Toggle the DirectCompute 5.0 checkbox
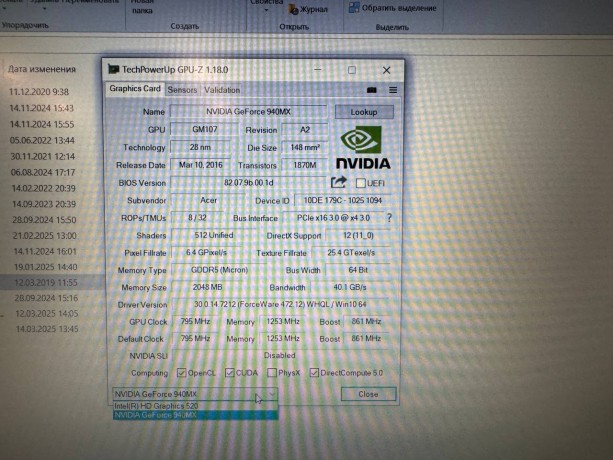Screen dimensions: 613x460 point(313,372)
